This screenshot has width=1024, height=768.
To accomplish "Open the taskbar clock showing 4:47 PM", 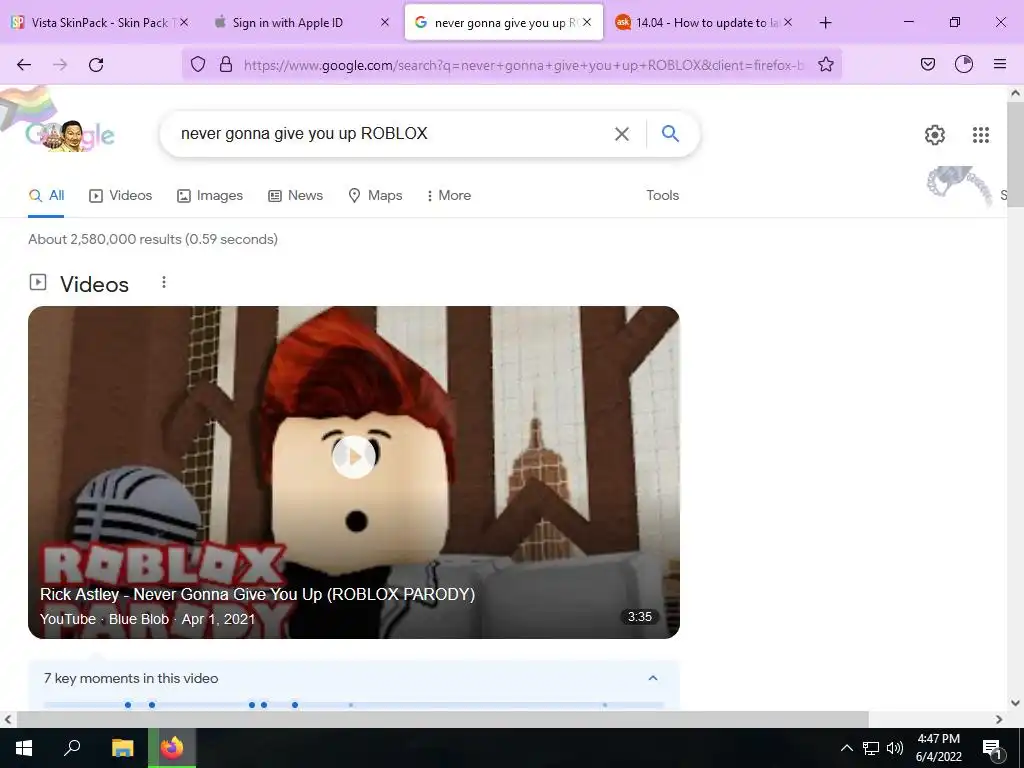I will coord(938,748).
